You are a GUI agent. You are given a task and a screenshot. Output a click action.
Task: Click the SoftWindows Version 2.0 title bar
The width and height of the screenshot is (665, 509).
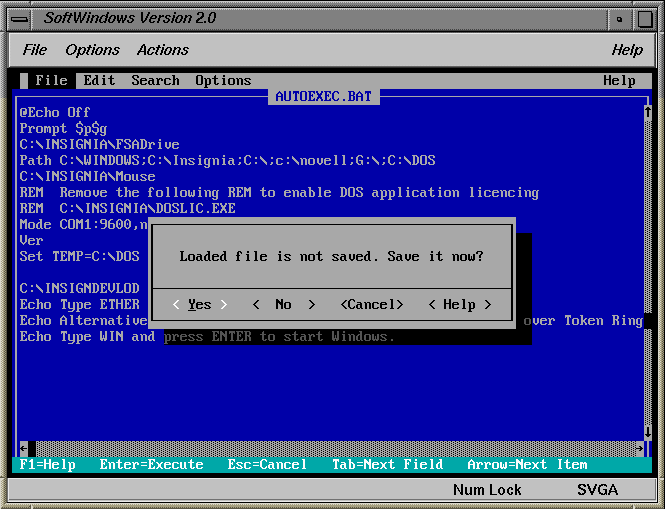319,19
